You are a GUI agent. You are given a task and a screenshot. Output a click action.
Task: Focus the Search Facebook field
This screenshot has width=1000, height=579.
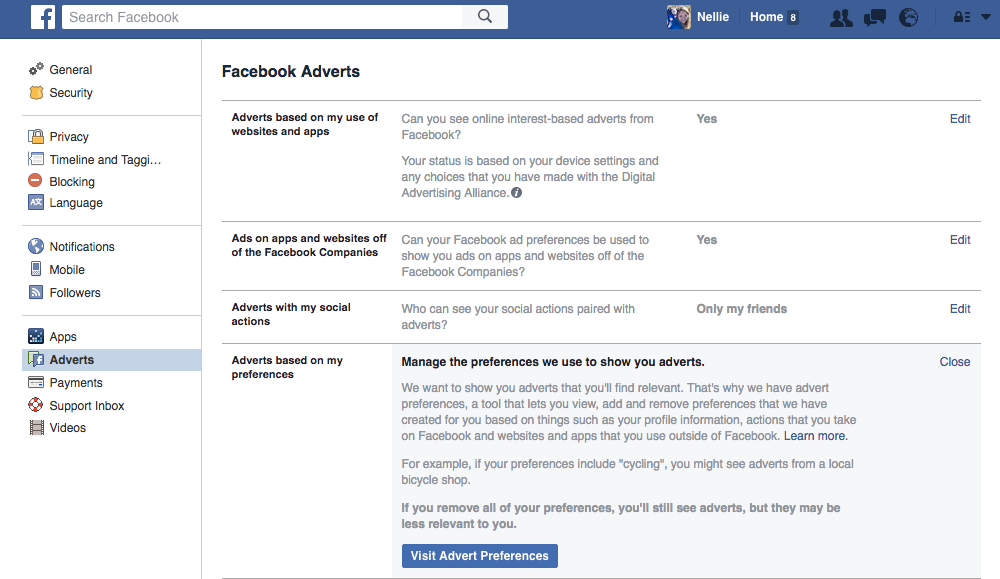(262, 17)
